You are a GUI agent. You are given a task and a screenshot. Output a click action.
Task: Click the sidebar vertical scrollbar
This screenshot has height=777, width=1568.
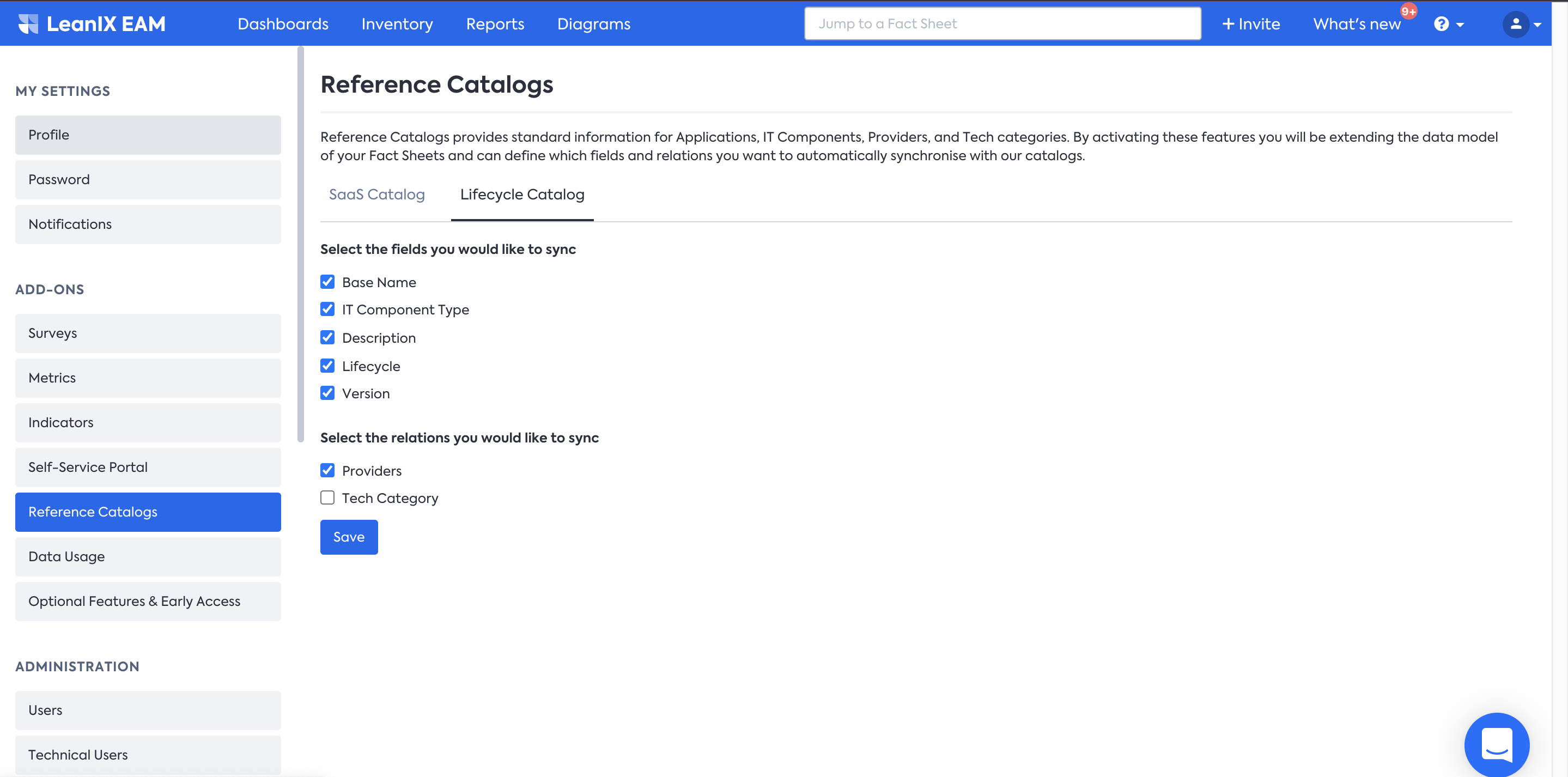(300, 244)
